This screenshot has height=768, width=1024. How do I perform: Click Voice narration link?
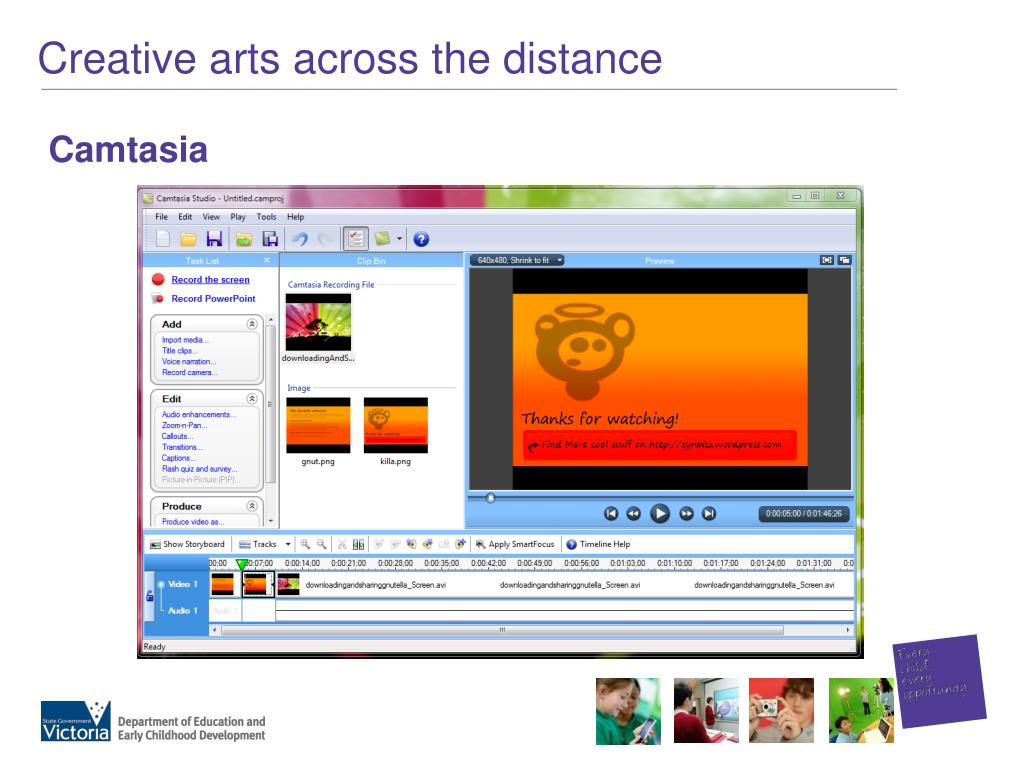click(x=189, y=361)
